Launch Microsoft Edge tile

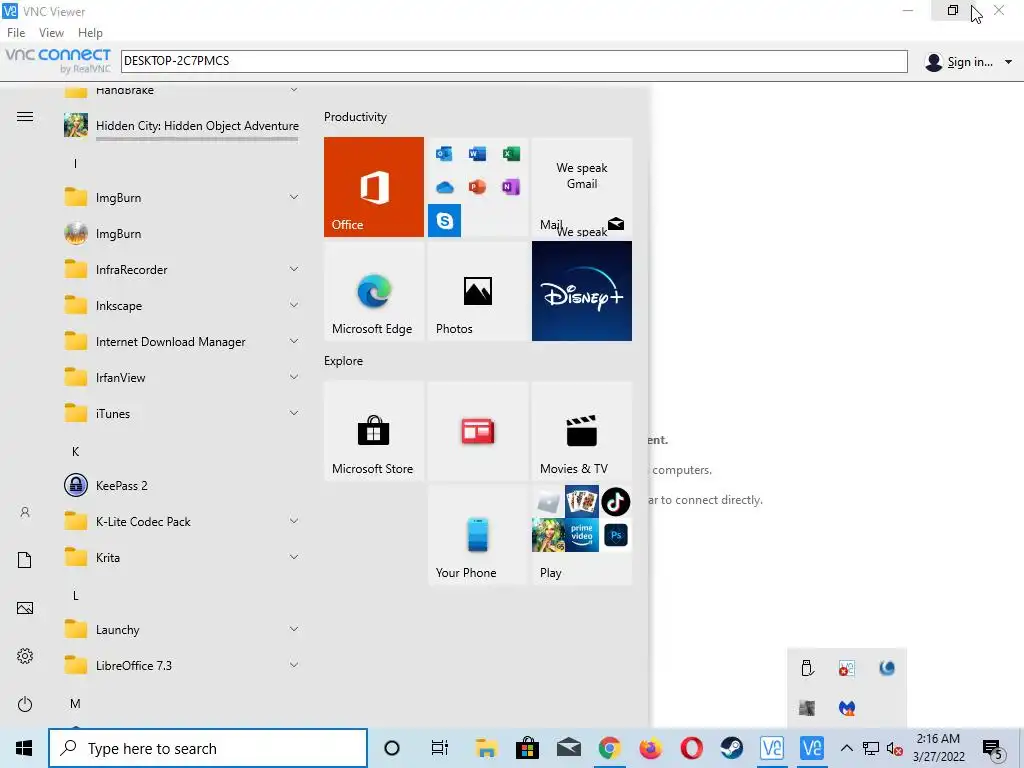[x=374, y=291]
